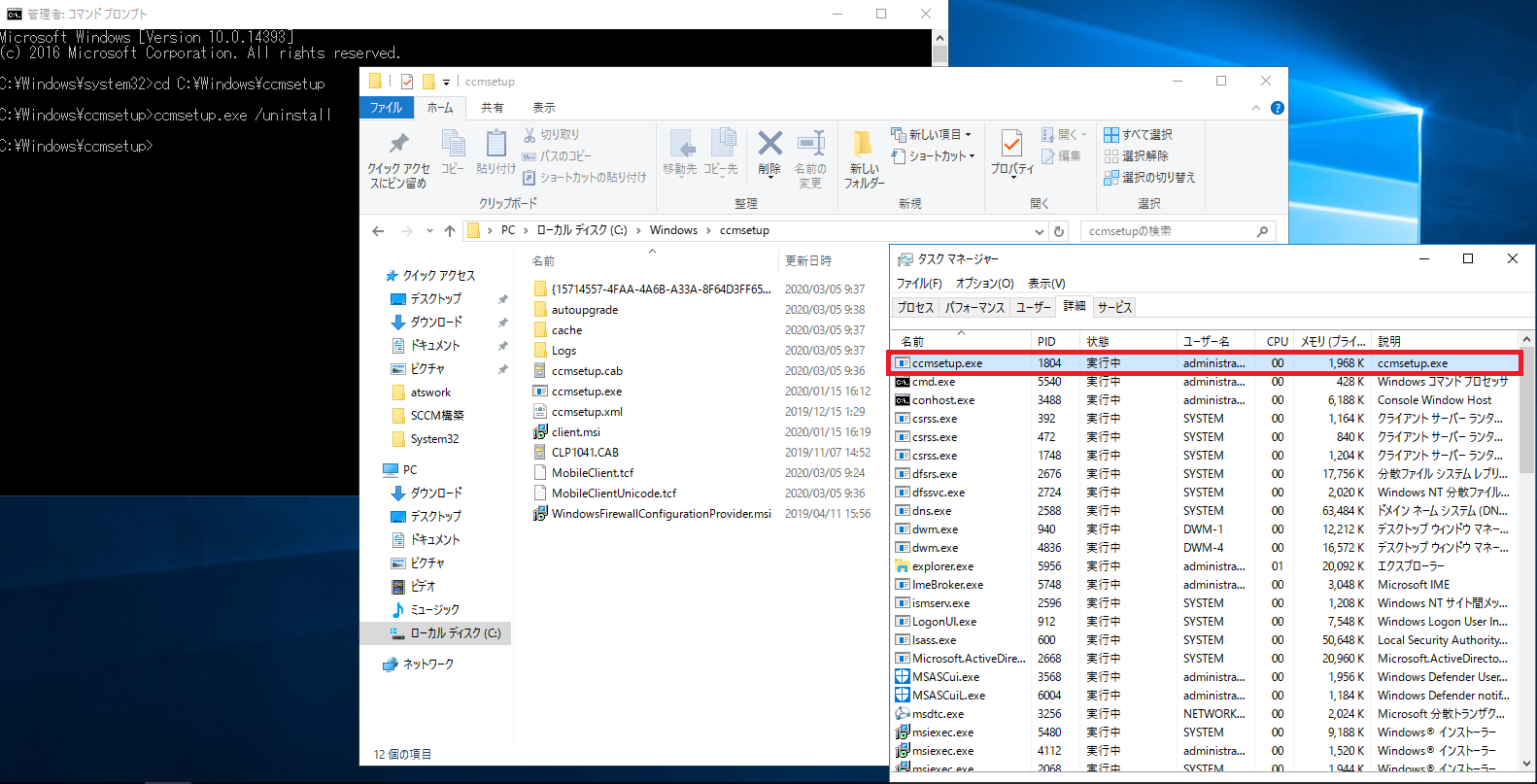Image resolution: width=1537 pixels, height=784 pixels.
Task: Select ネットワーク in navigation pane
Action: point(419,665)
